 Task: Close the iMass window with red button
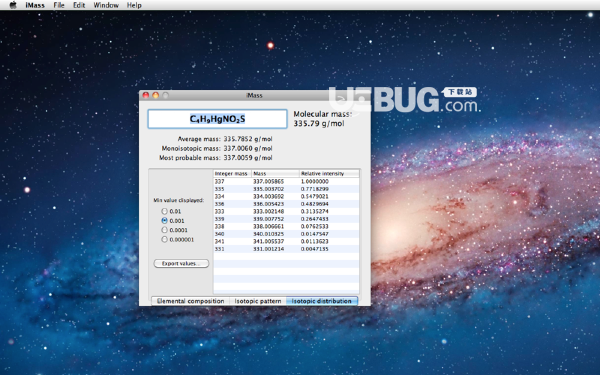146,95
